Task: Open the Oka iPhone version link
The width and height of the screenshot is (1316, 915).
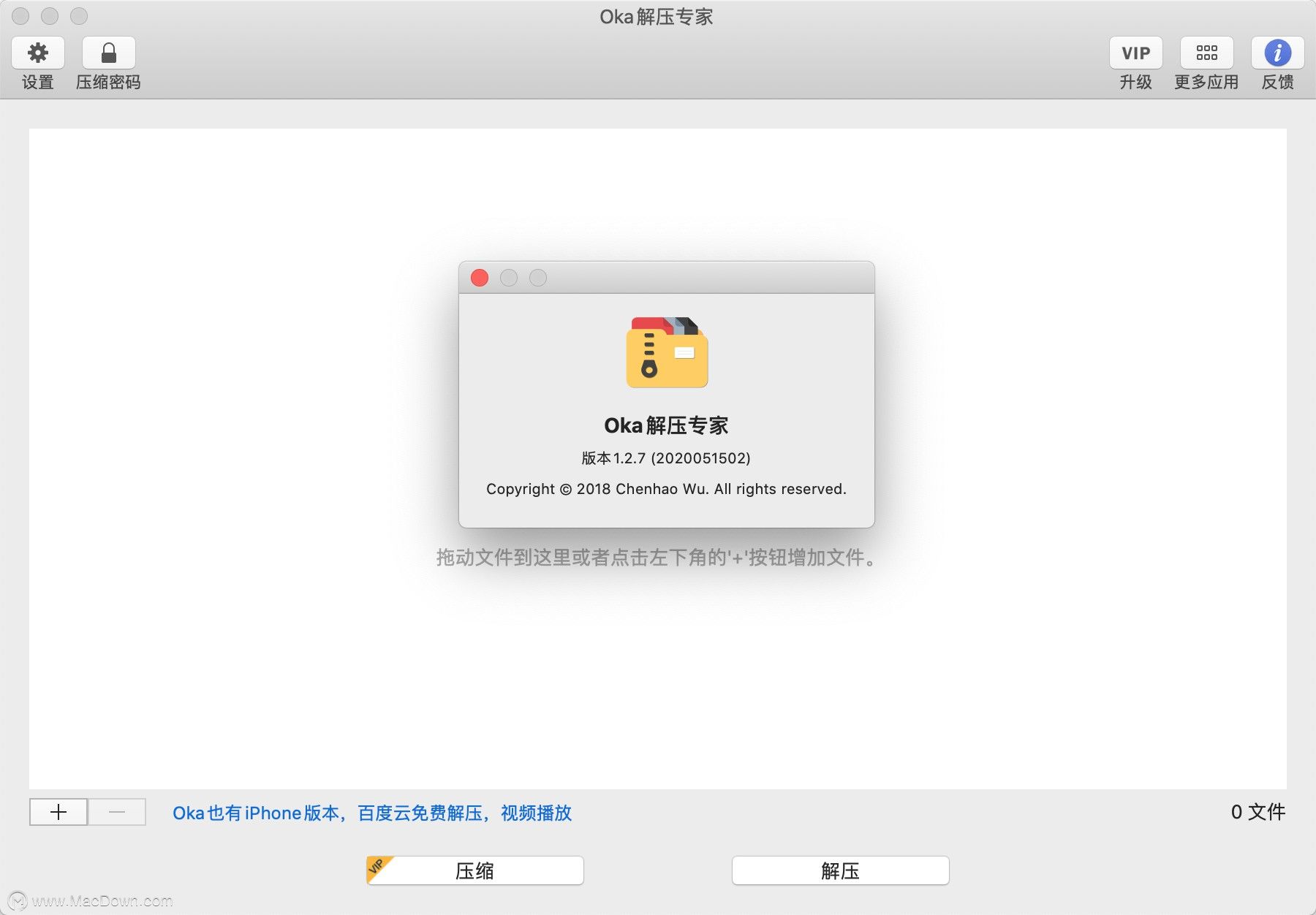Action: [372, 813]
